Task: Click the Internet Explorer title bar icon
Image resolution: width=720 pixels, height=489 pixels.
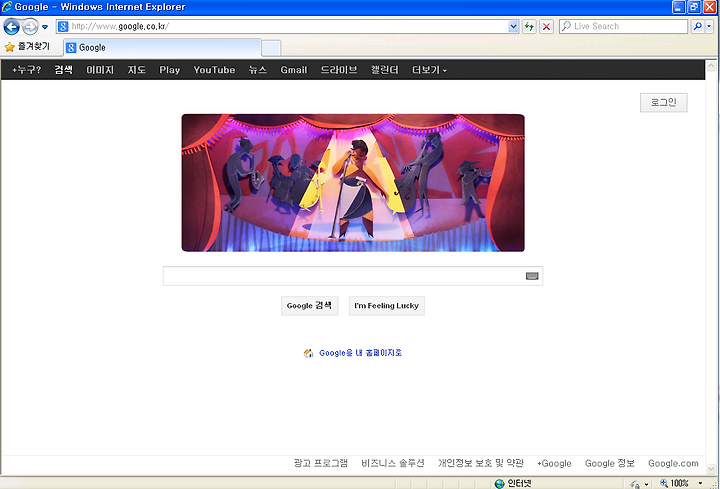Action: tap(6, 6)
